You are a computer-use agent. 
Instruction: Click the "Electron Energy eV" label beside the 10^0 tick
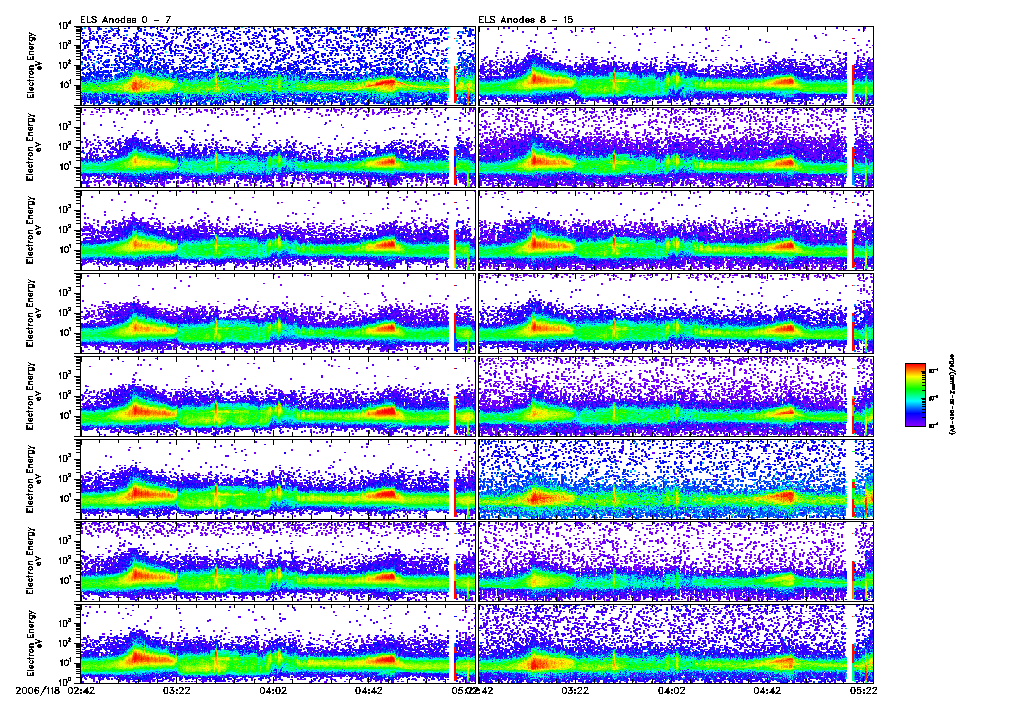click(34, 643)
